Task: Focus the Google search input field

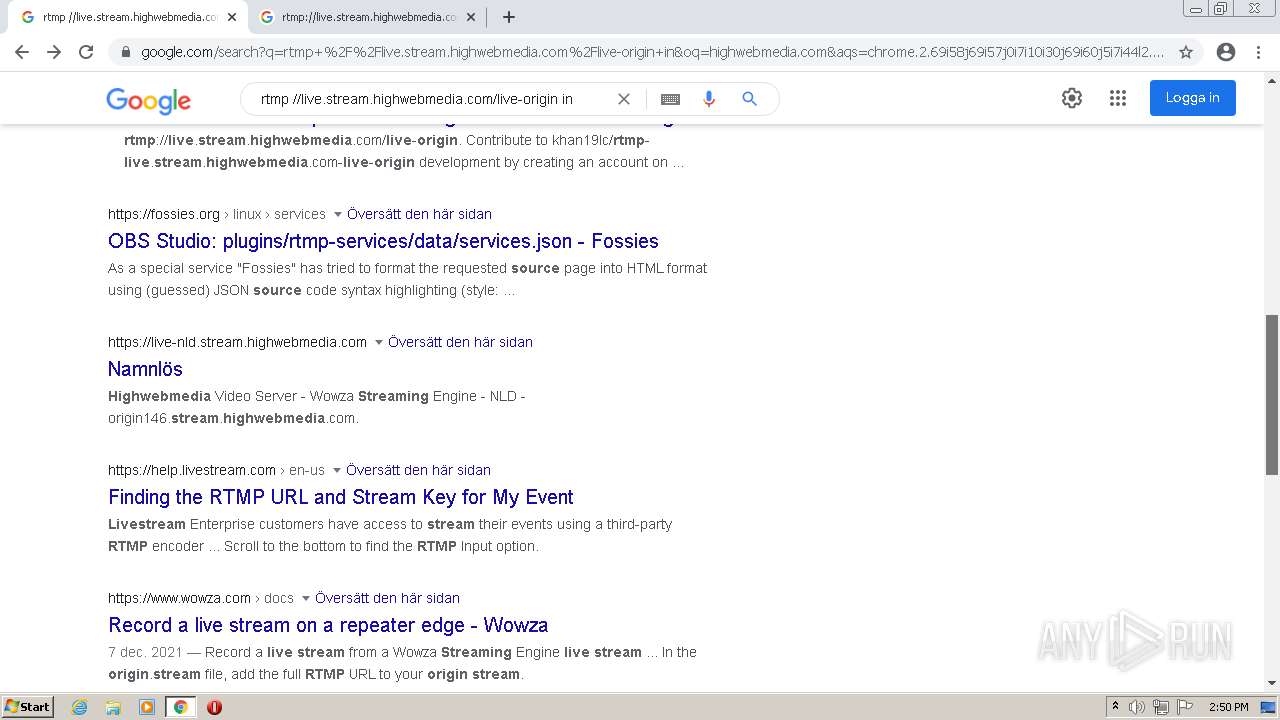Action: 432,99
